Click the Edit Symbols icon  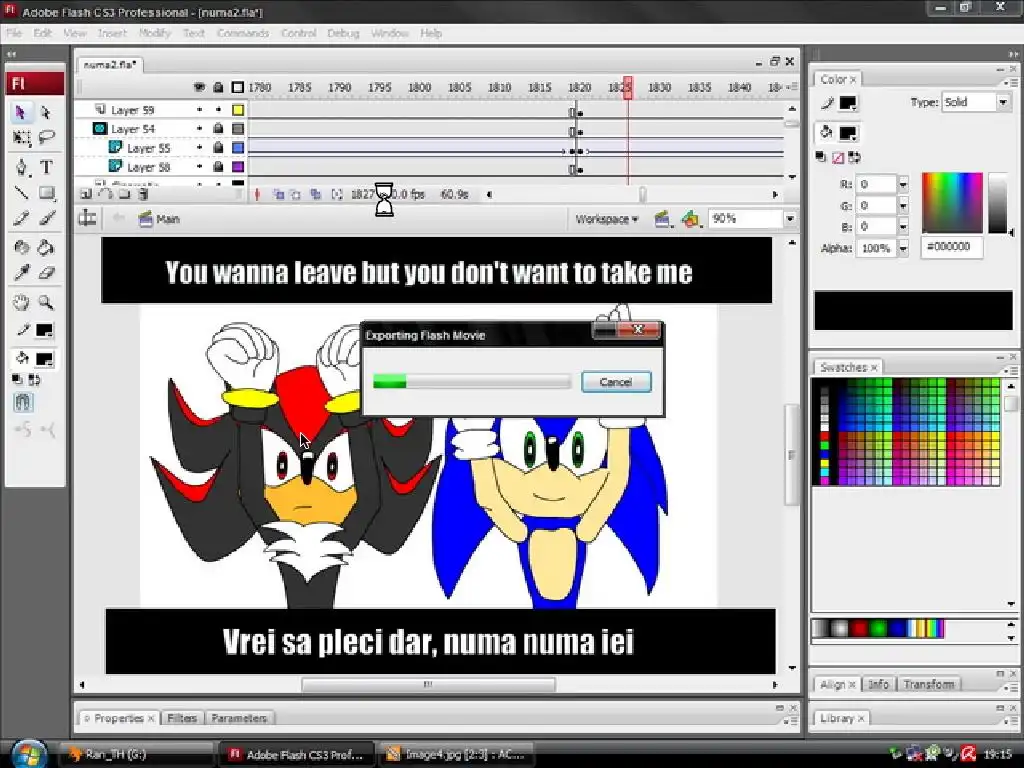[x=691, y=219]
